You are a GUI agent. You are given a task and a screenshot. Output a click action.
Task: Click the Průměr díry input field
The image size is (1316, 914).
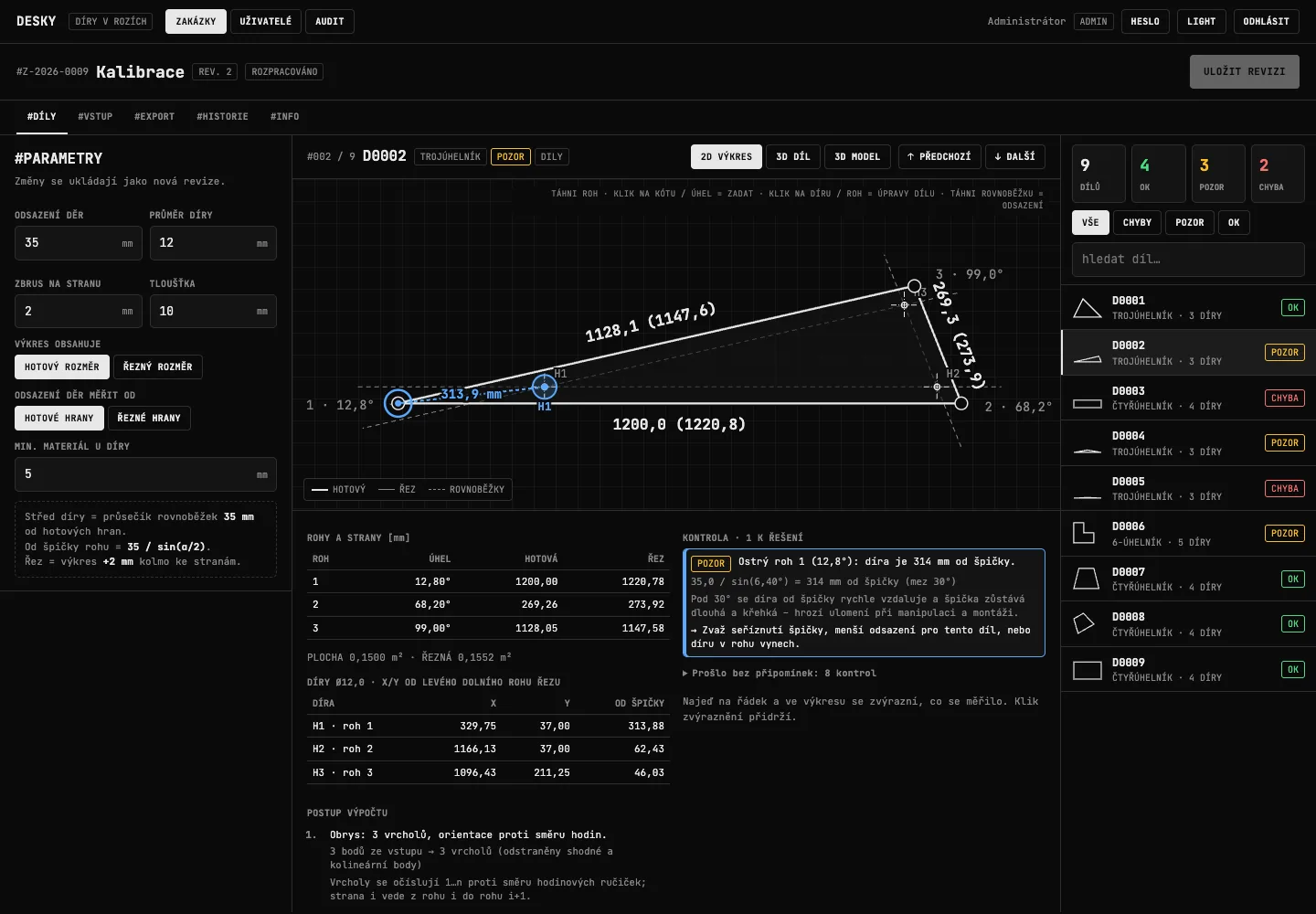tap(213, 243)
